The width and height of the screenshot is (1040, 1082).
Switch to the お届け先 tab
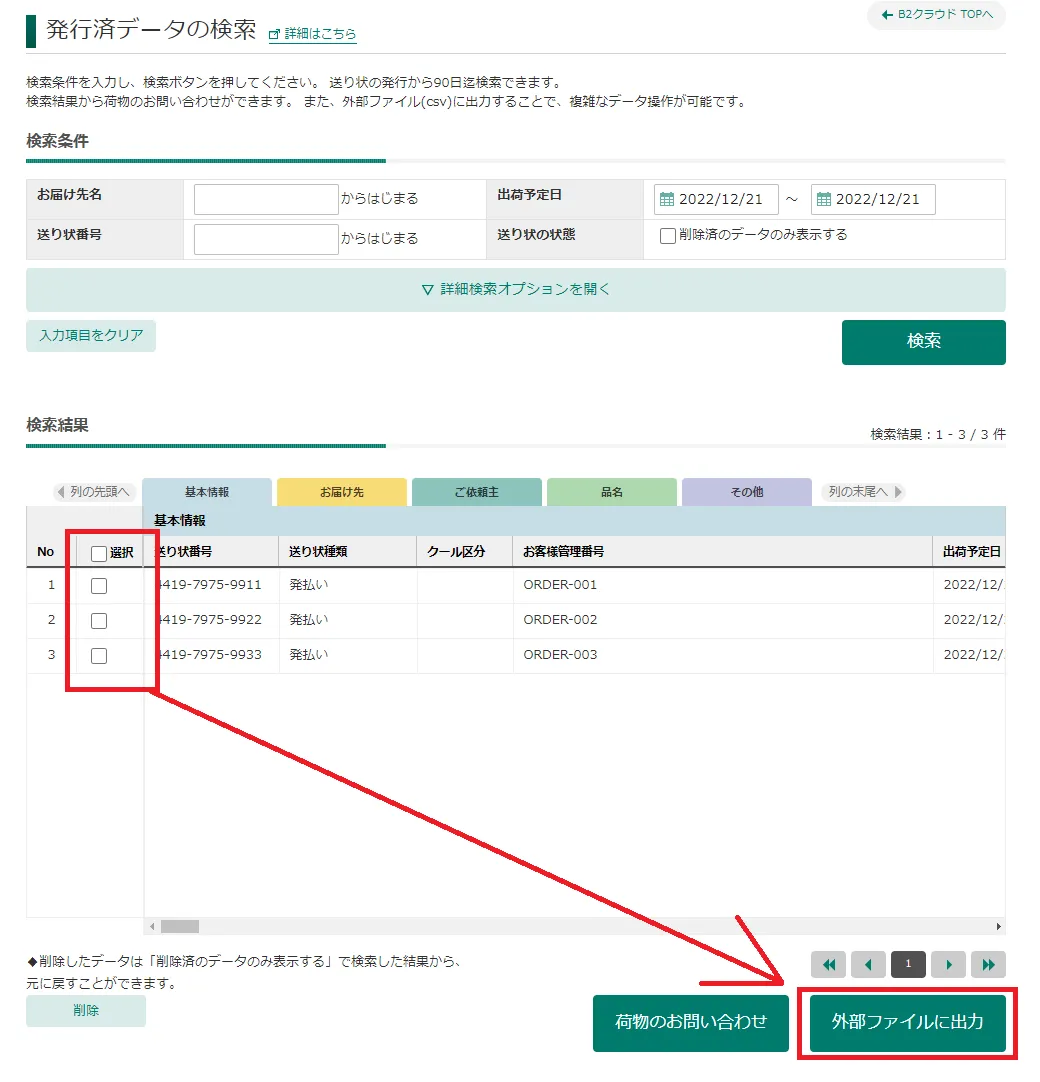(x=342, y=492)
